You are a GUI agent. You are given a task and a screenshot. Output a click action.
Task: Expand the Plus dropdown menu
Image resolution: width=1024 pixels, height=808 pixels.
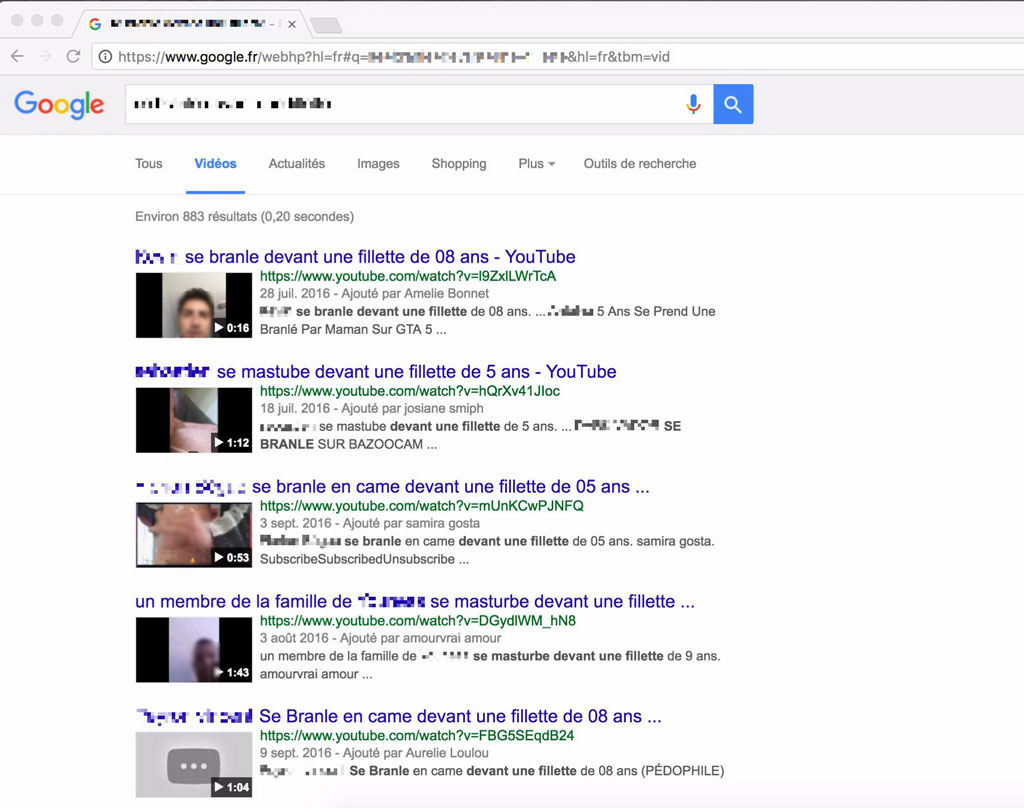pyautogui.click(x=536, y=164)
